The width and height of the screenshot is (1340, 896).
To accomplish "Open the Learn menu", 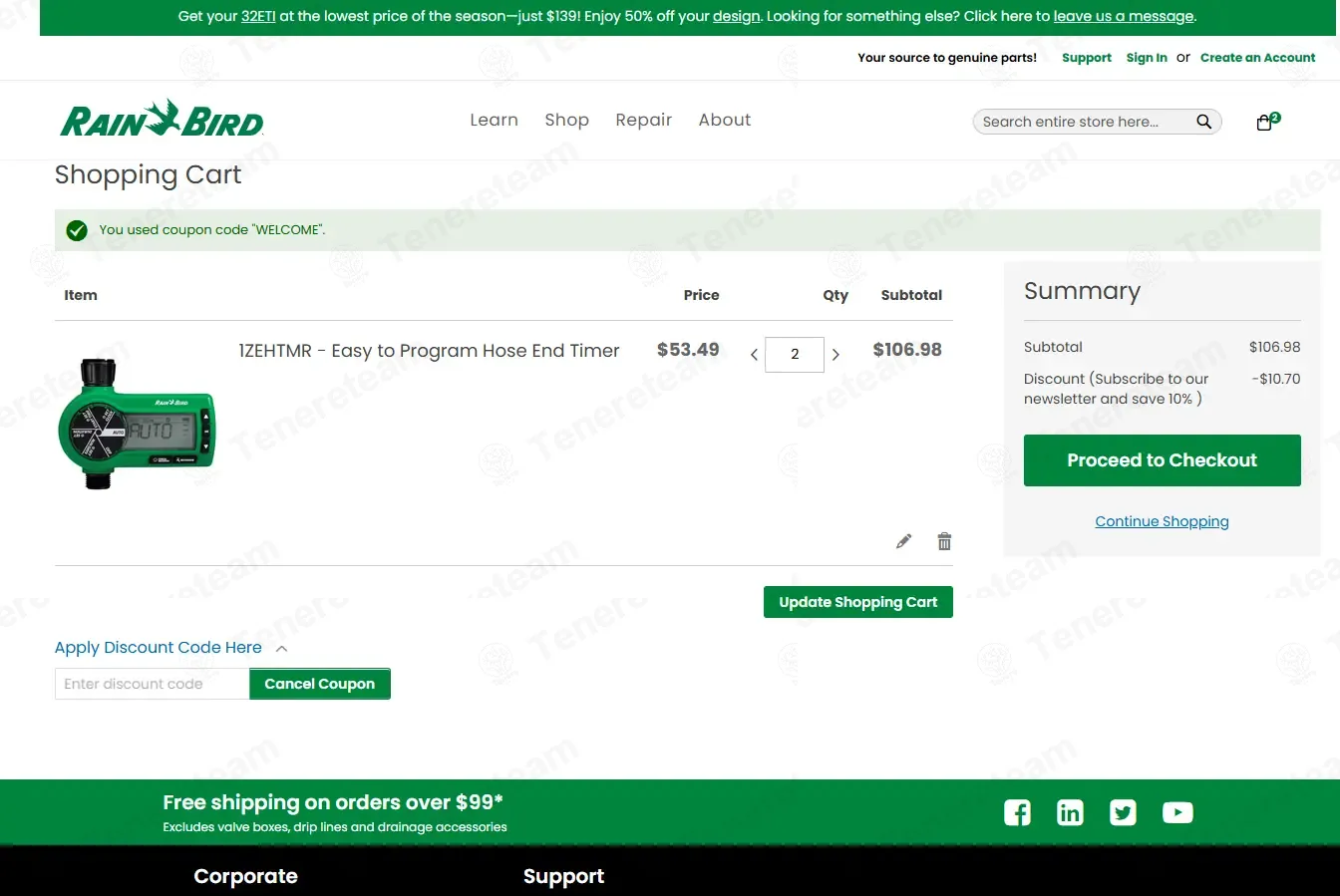I will (x=494, y=120).
